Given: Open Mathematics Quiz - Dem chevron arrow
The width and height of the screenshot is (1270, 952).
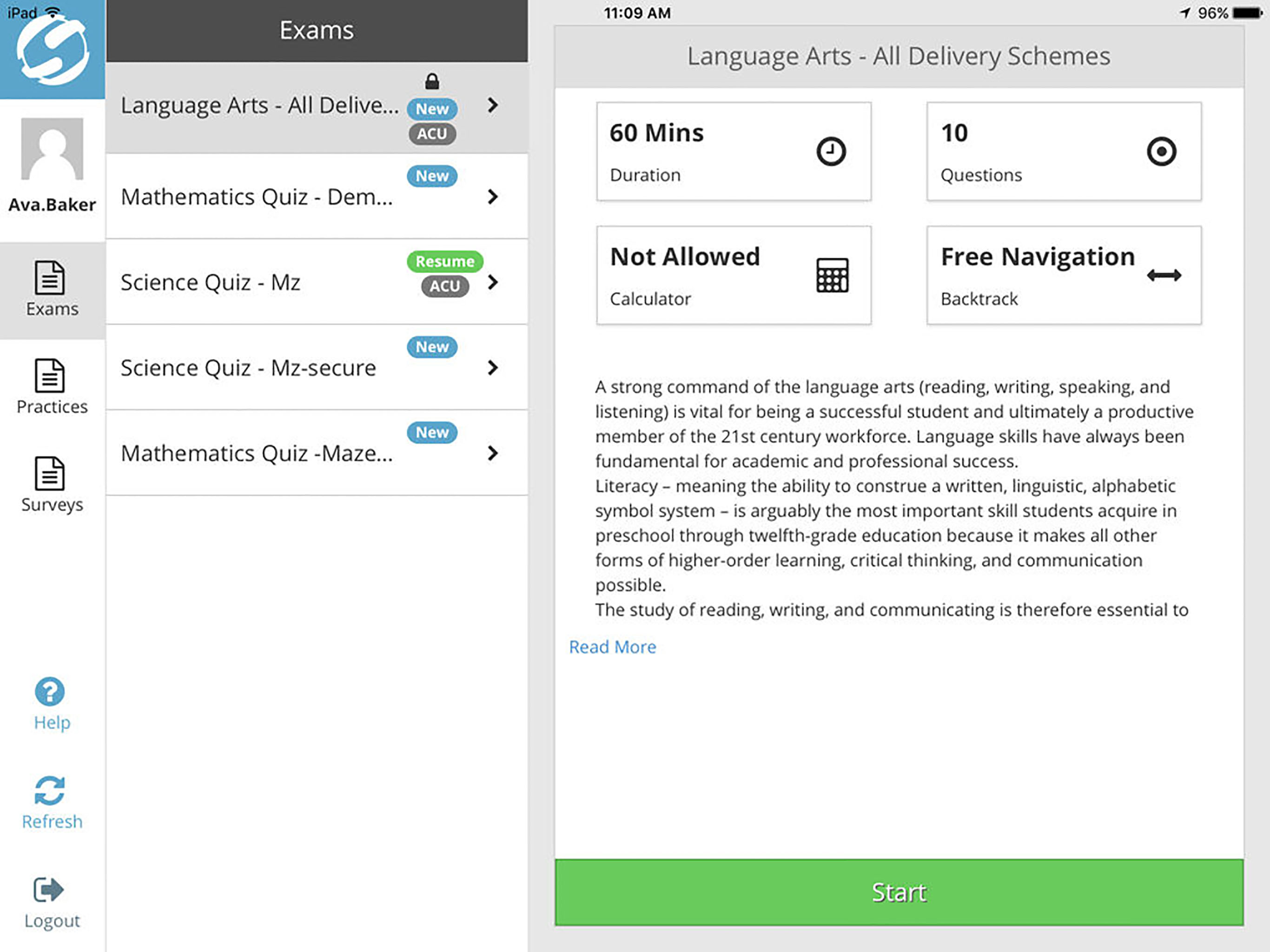Looking at the screenshot, I should pos(493,197).
